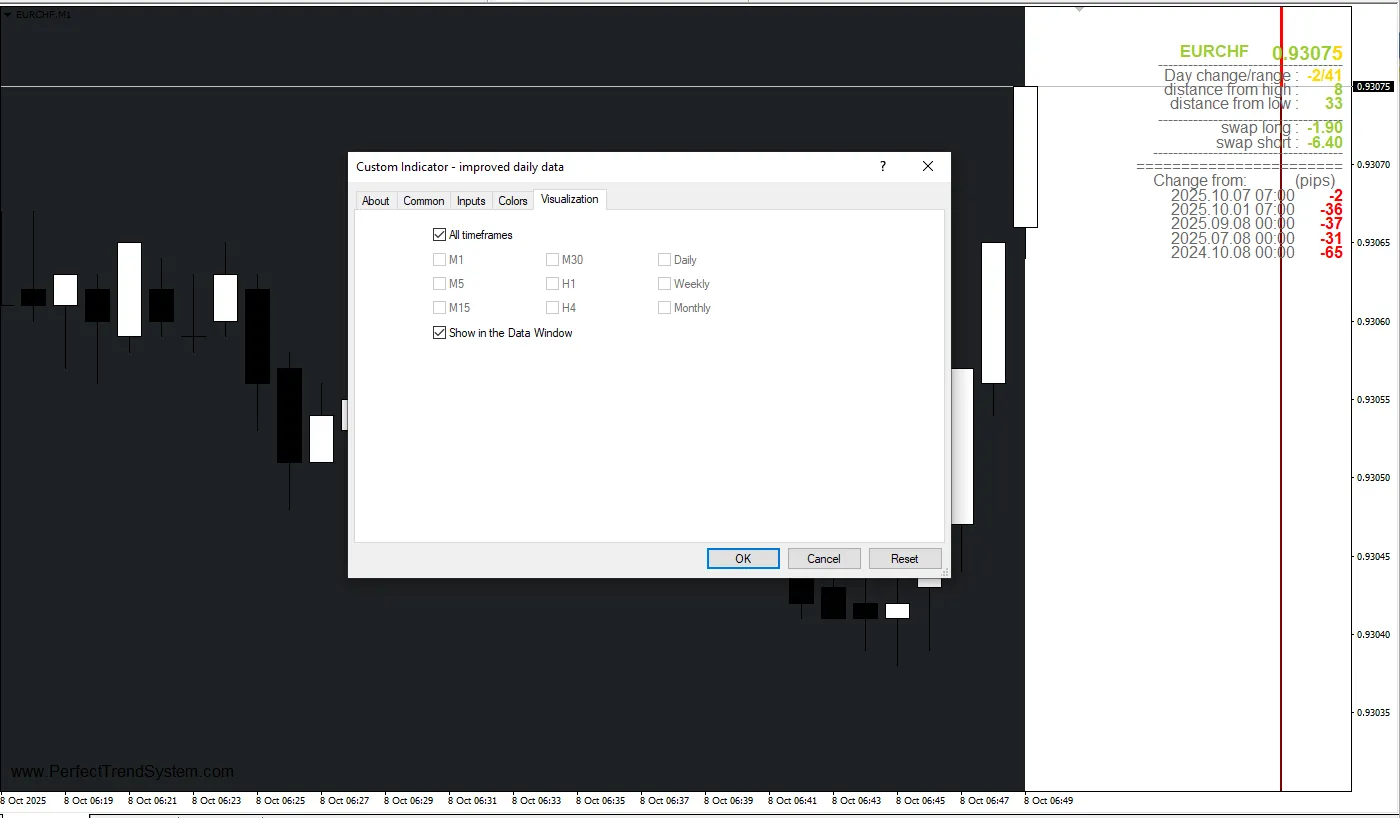Go to the Inputs tab
The image size is (1400, 818).
point(471,201)
